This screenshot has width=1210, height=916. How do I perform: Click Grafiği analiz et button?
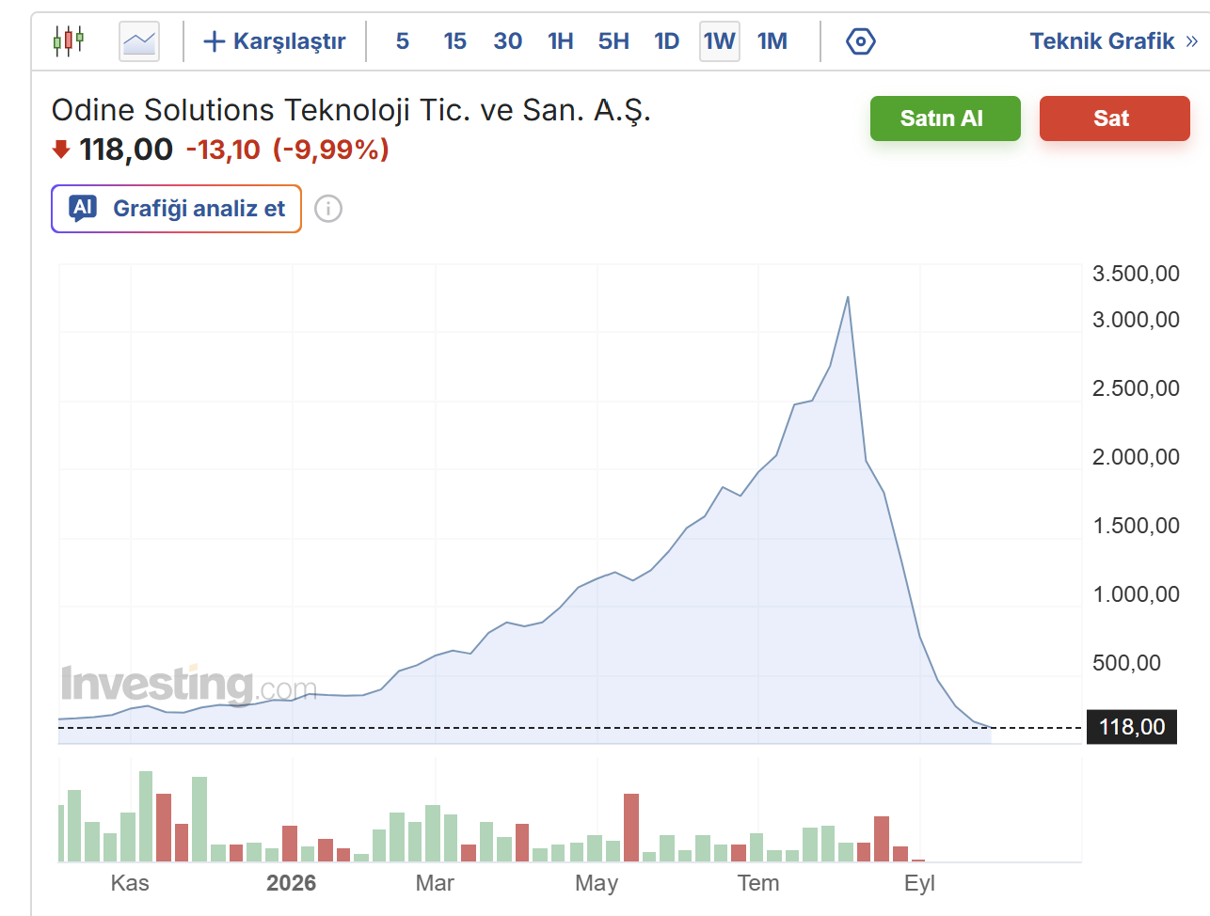tap(176, 209)
